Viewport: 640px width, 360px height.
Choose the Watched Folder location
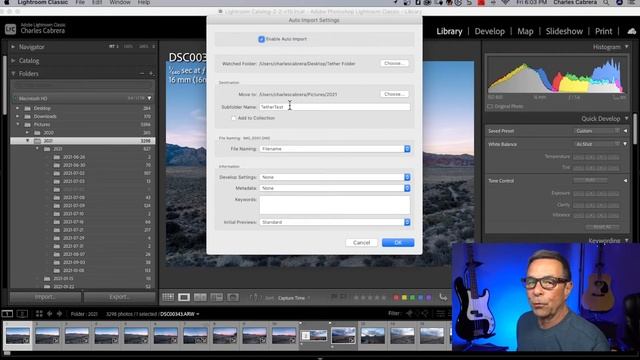tap(394, 63)
